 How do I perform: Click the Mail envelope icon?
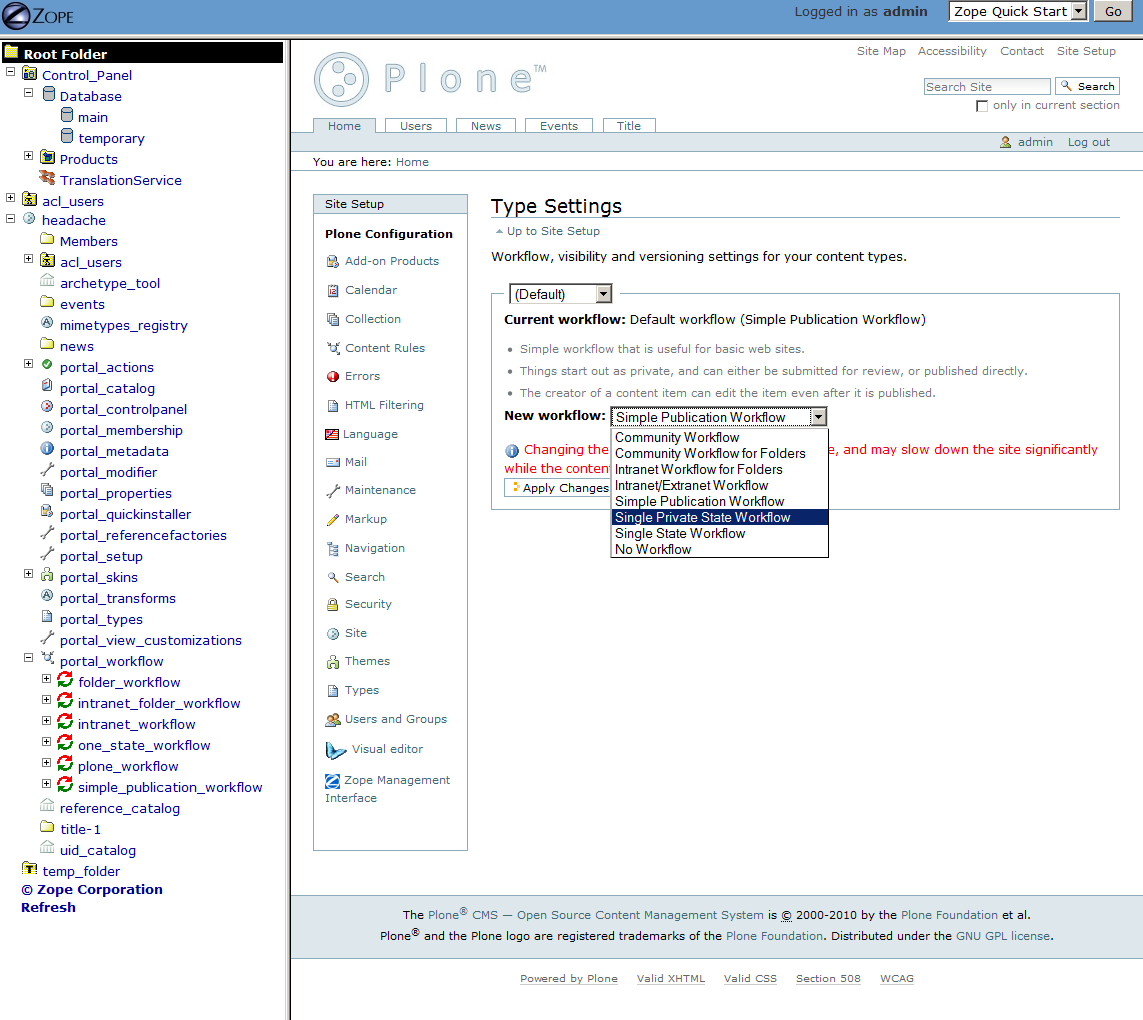(x=332, y=462)
